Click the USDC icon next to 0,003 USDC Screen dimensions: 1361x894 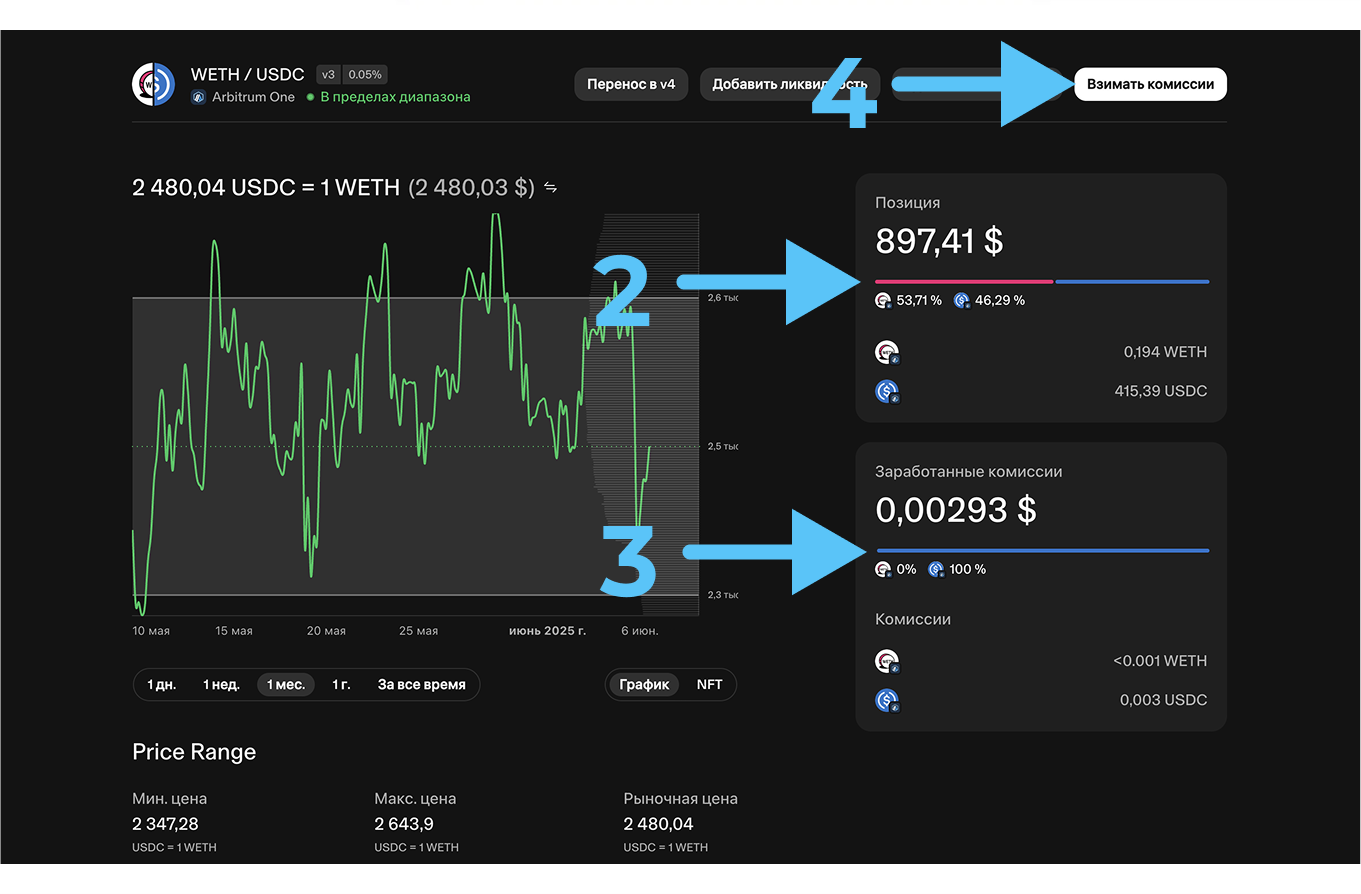pos(886,700)
